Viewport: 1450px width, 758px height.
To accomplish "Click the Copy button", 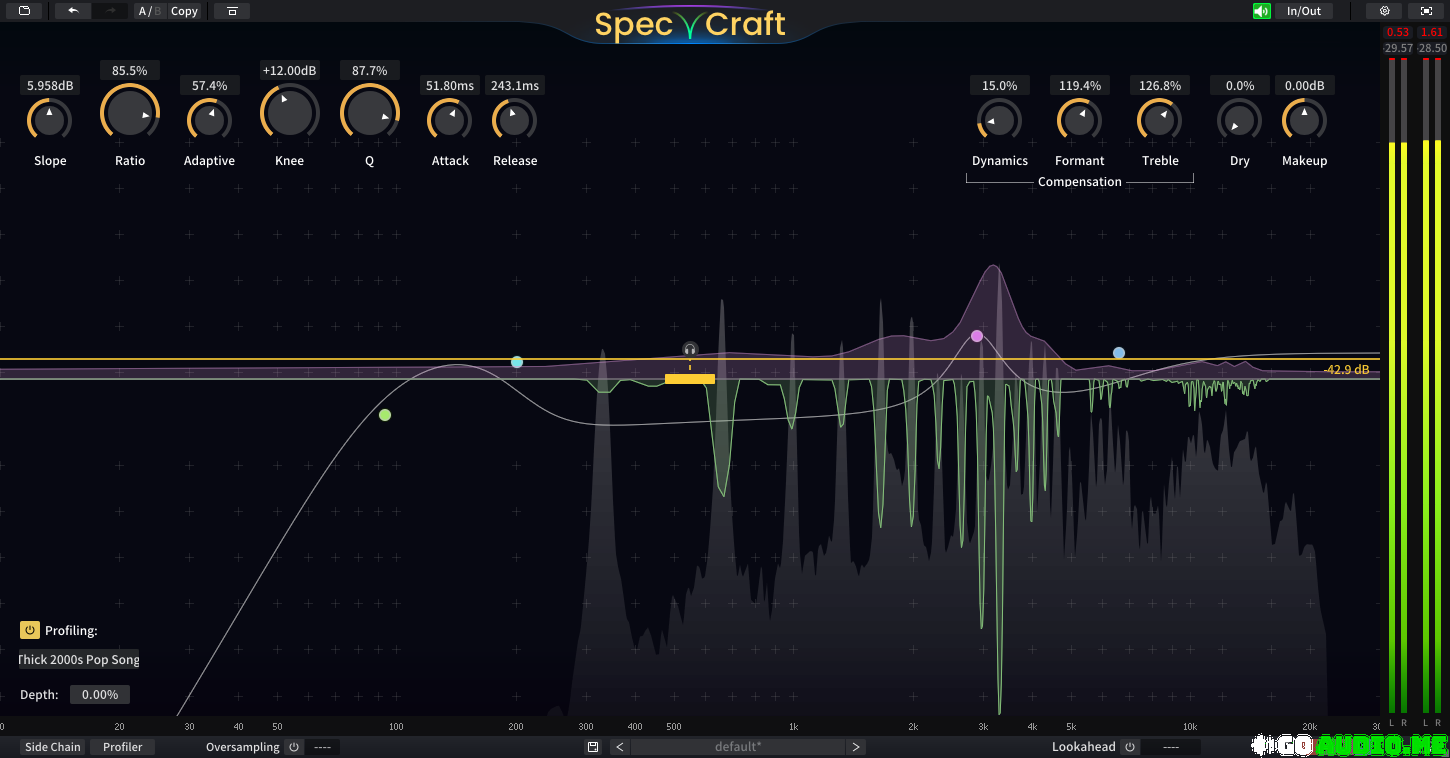I will (x=184, y=11).
